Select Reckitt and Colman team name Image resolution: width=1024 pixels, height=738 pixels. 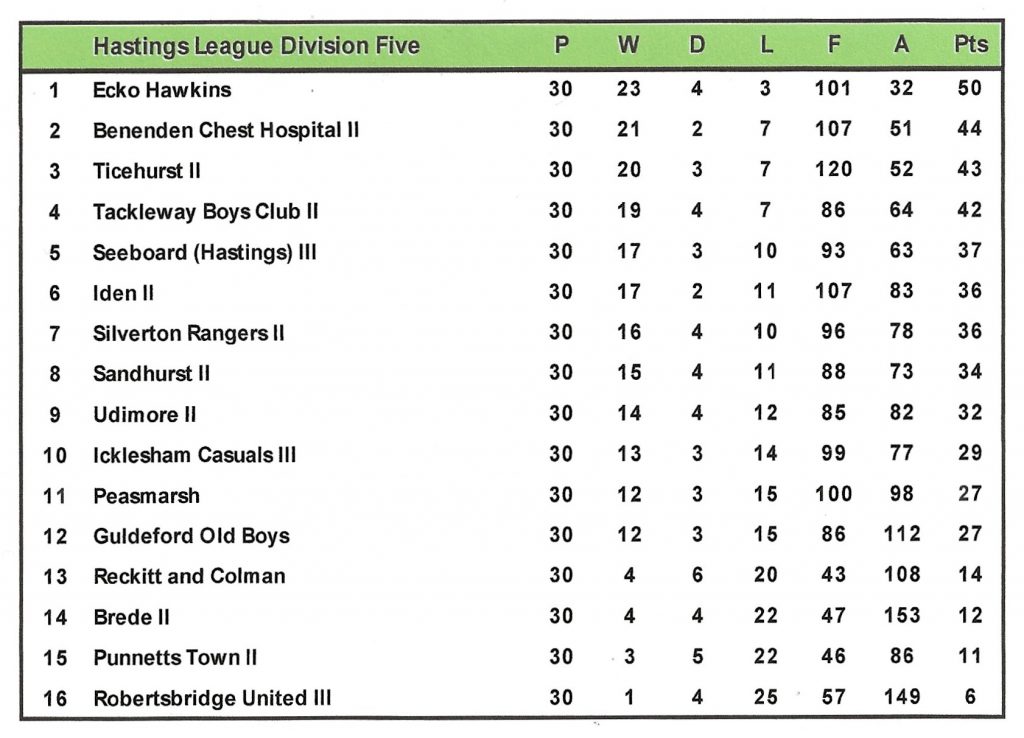point(189,577)
